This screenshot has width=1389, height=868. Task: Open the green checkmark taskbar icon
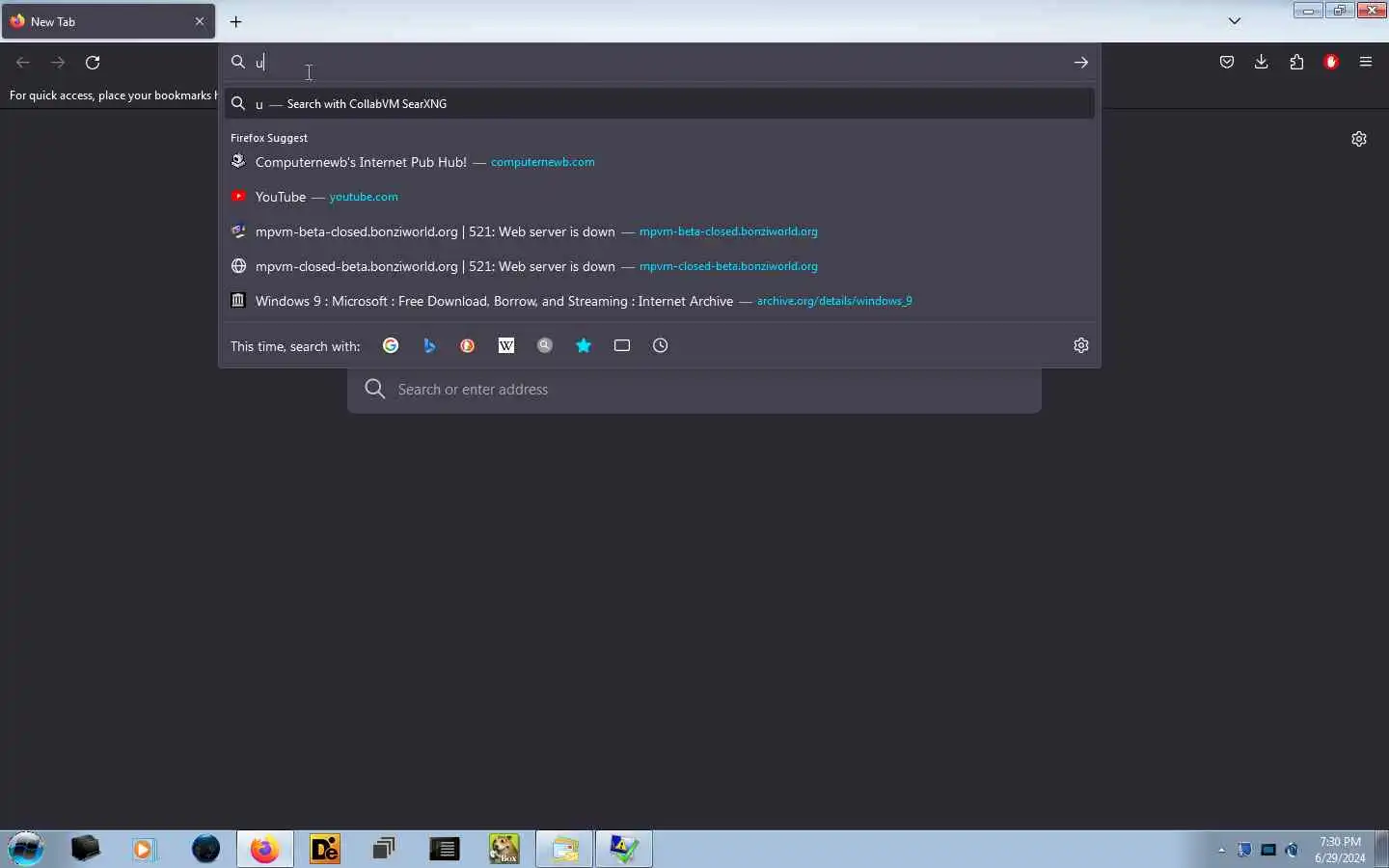coord(624,849)
